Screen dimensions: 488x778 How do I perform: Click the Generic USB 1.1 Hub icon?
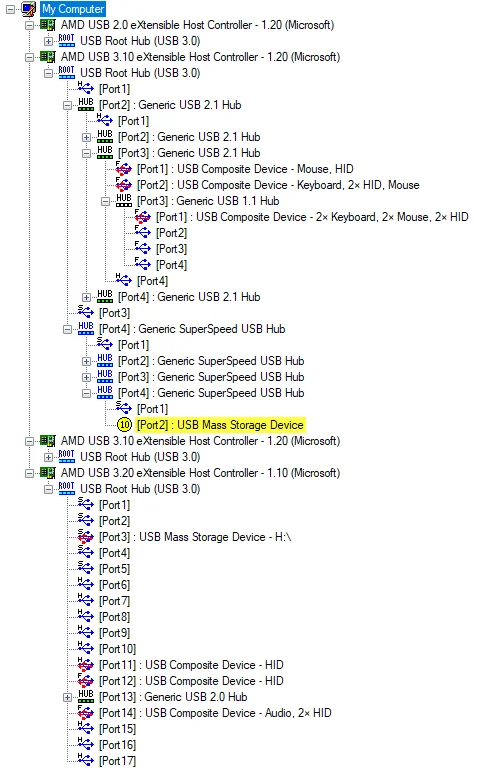point(124,200)
